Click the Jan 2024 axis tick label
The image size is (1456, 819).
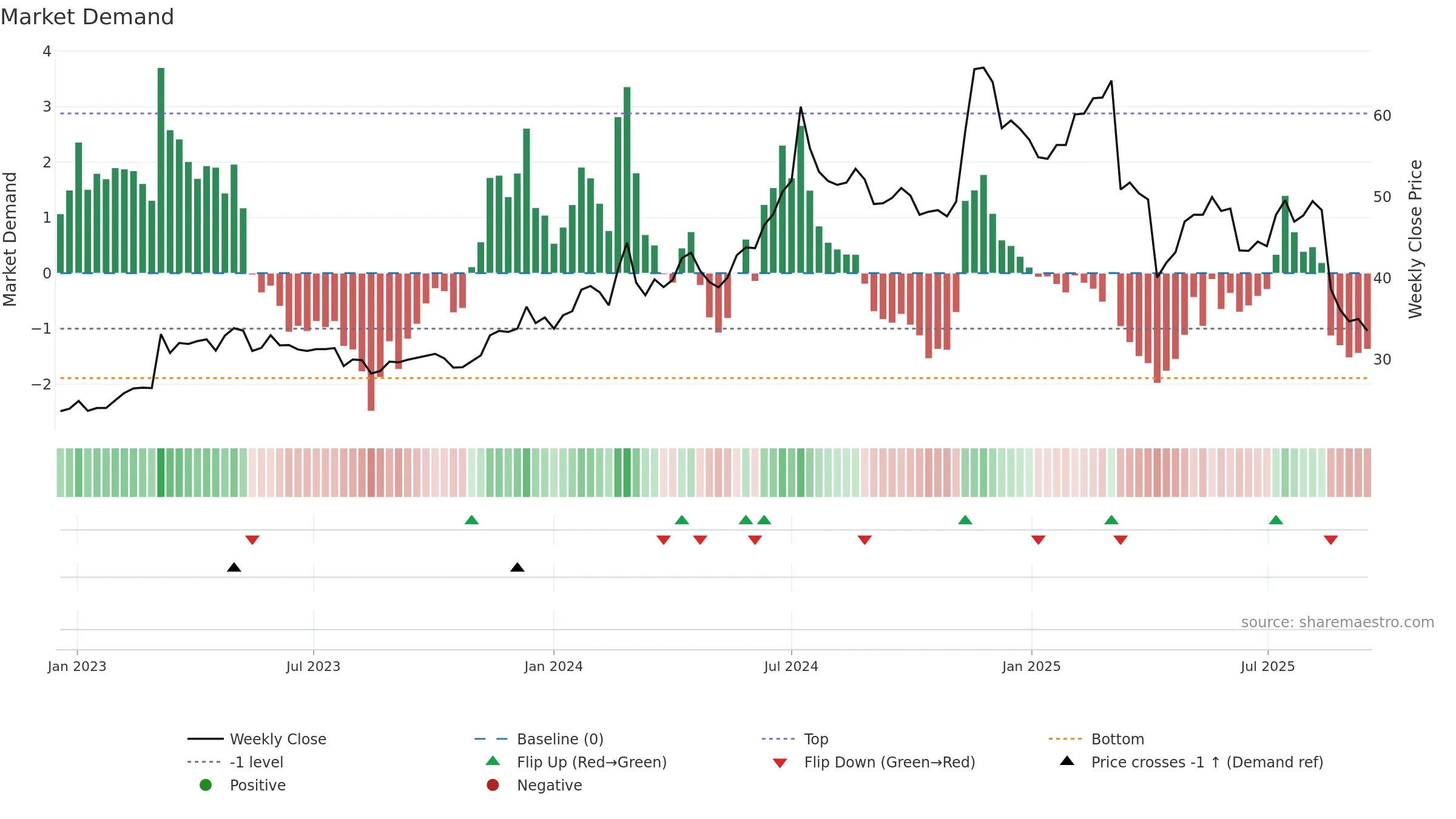pos(553,666)
